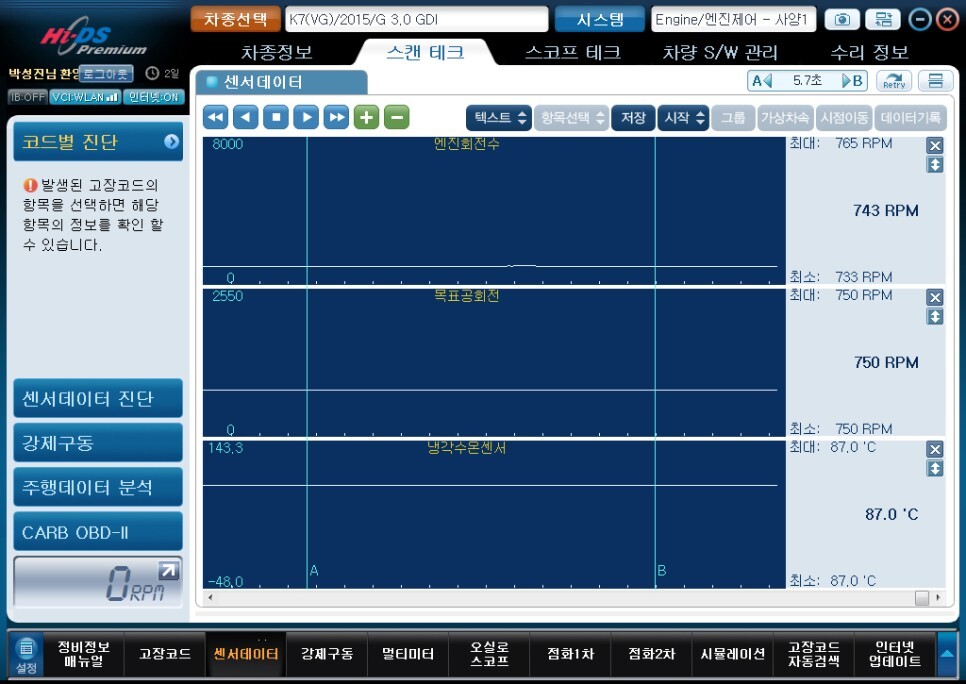This screenshot has width=966, height=684.
Task: Remove the 목표공회전 graph
Action: [935, 298]
